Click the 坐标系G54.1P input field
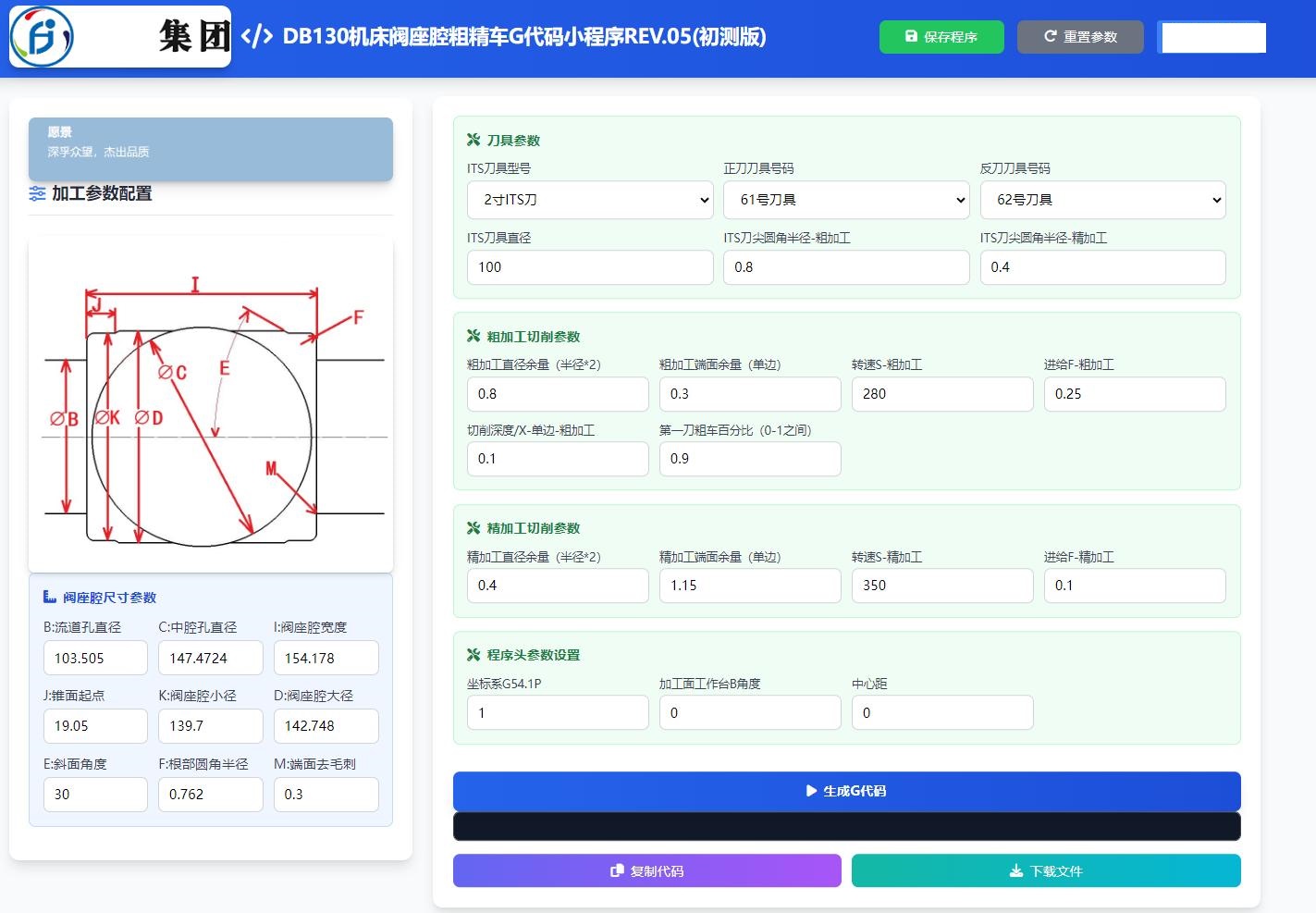Viewport: 1316px width, 913px height. 558,712
